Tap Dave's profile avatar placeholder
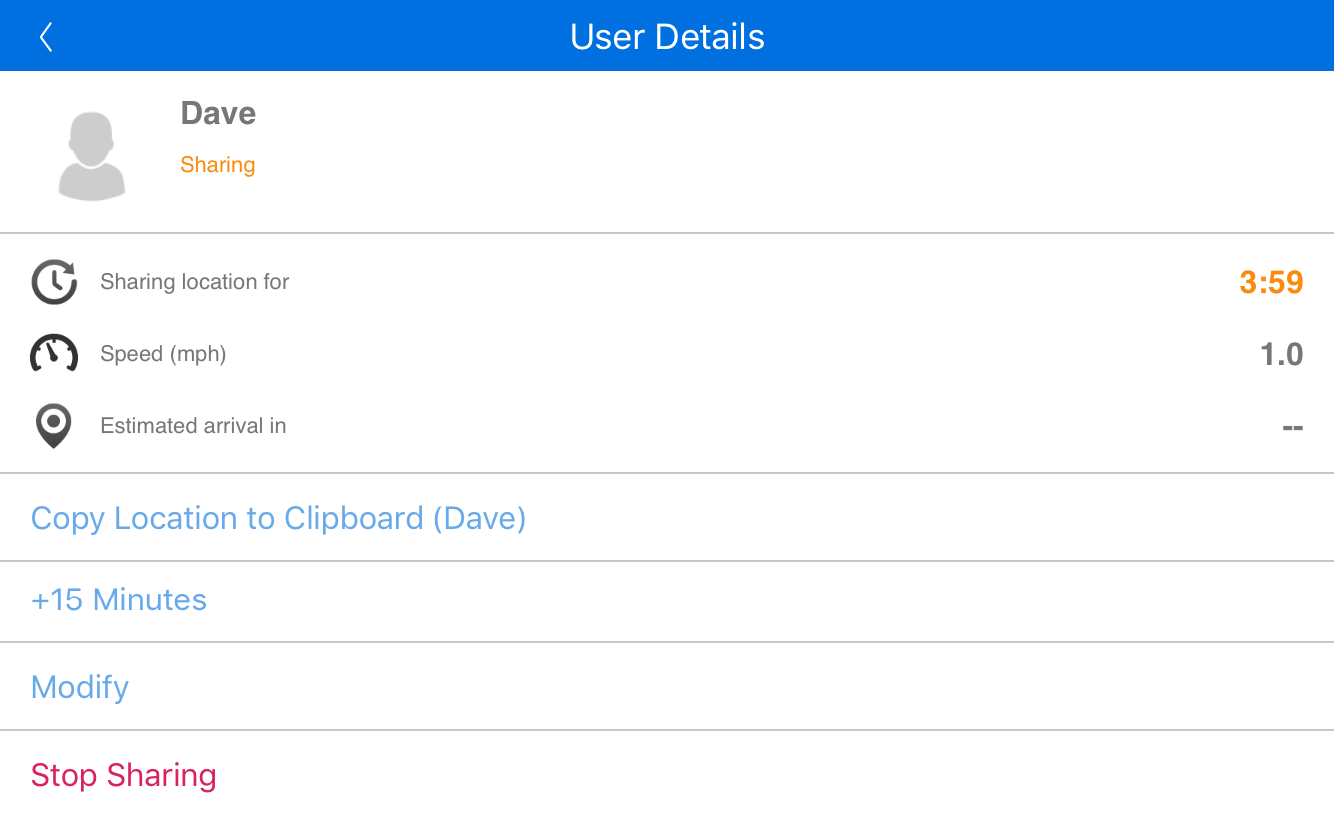1334x815 pixels. [x=92, y=156]
